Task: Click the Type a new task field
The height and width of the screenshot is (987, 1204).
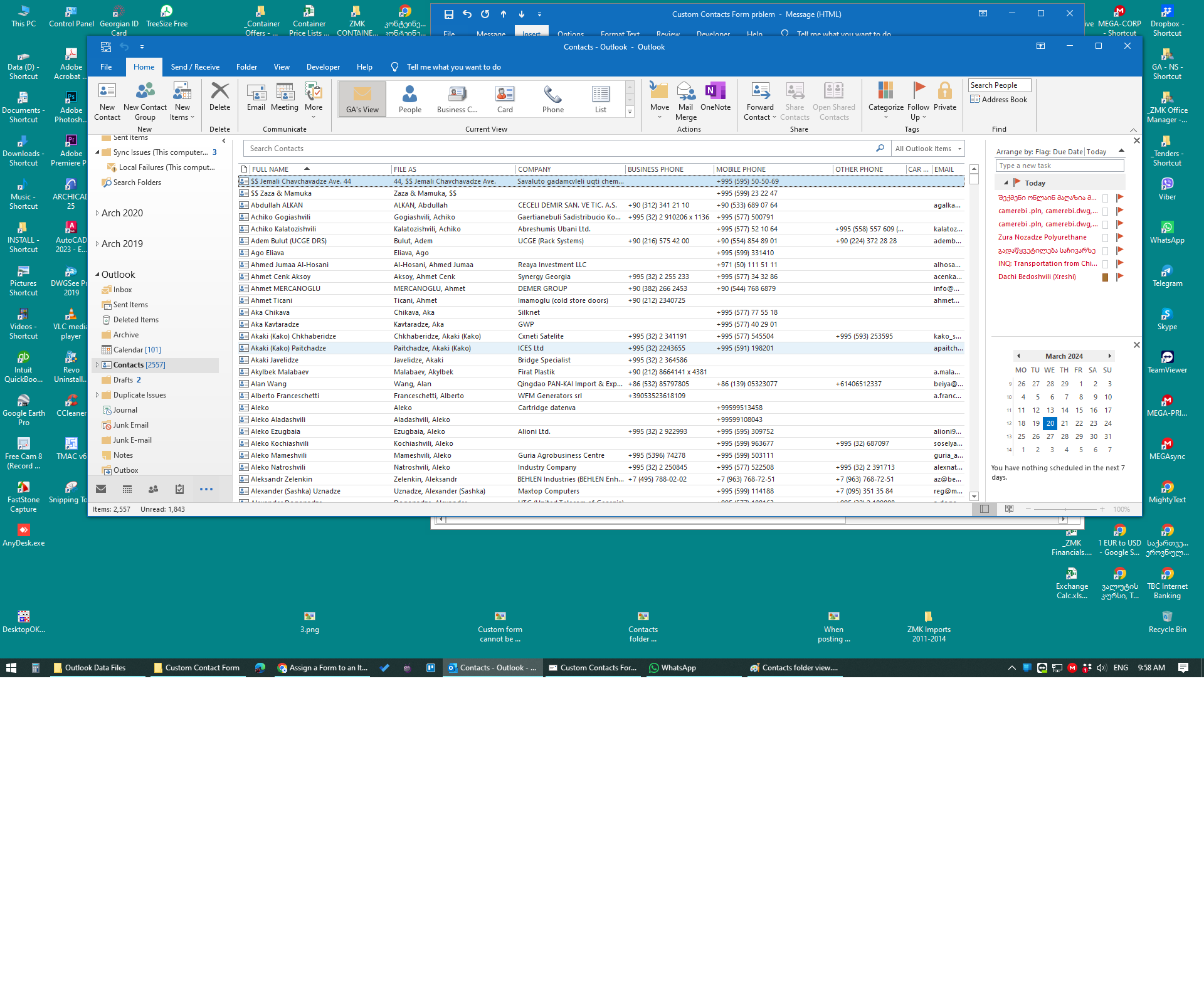Action: pos(1060,166)
